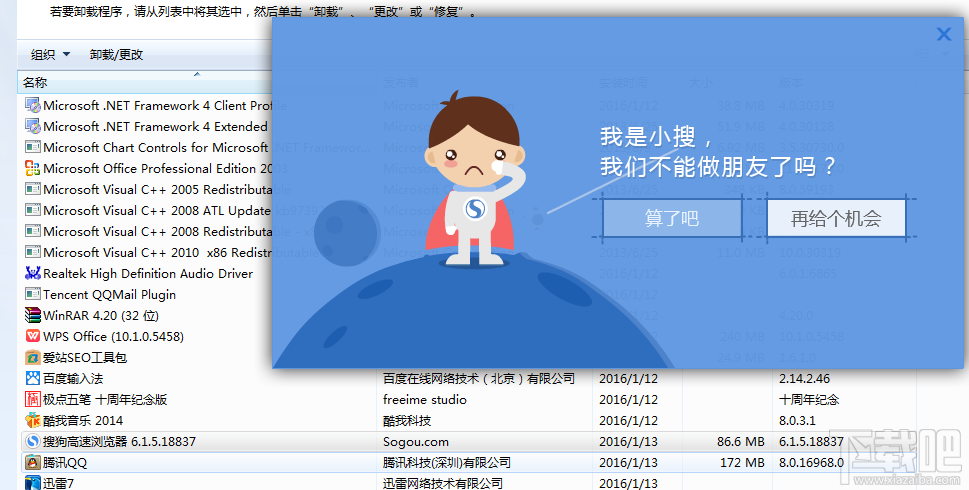Select 酷我音乐 2014 program name

[83, 421]
